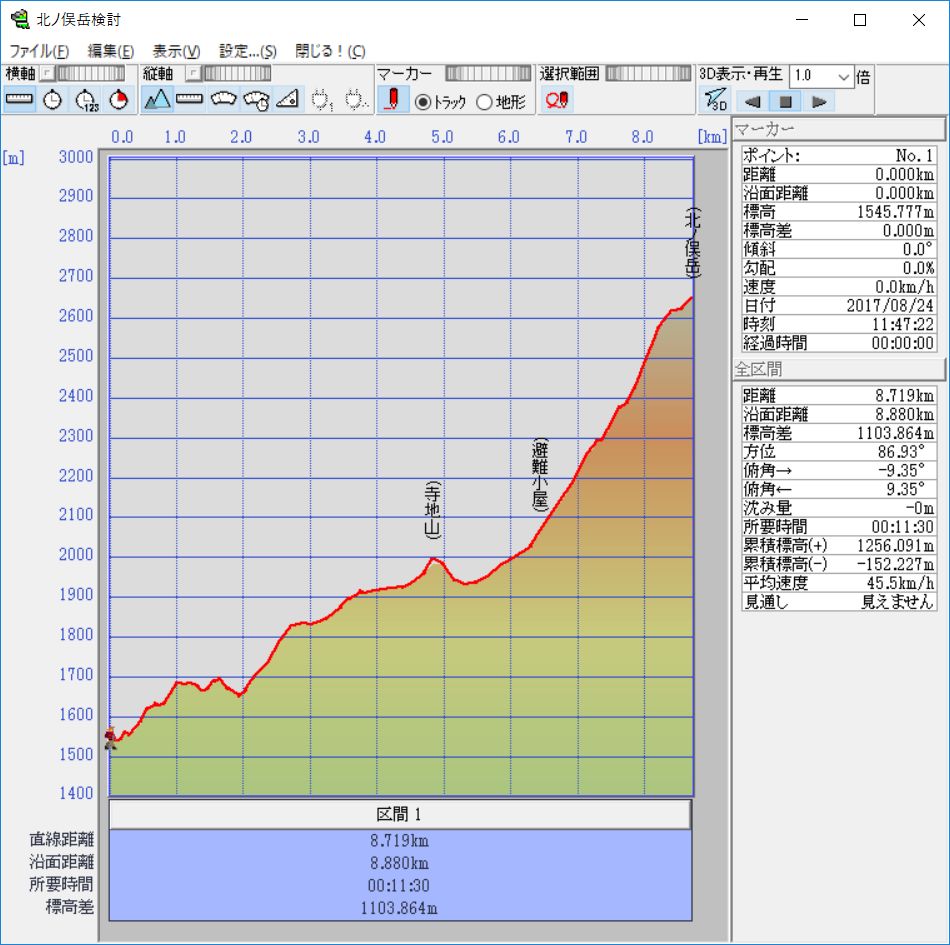Select the 地形 radio button
The image size is (950, 945).
click(x=484, y=102)
